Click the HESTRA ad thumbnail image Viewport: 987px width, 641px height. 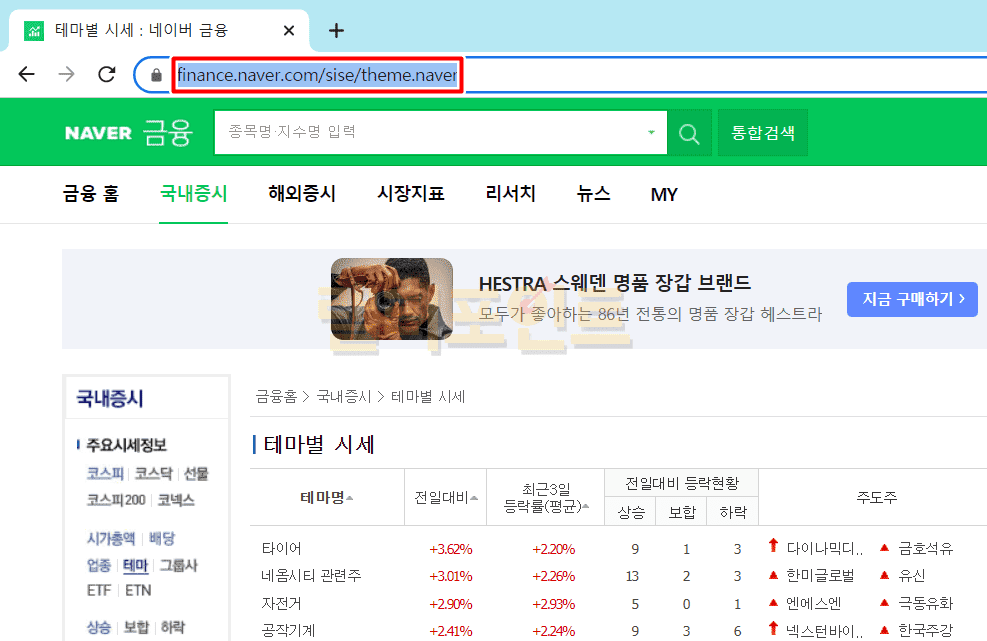392,299
